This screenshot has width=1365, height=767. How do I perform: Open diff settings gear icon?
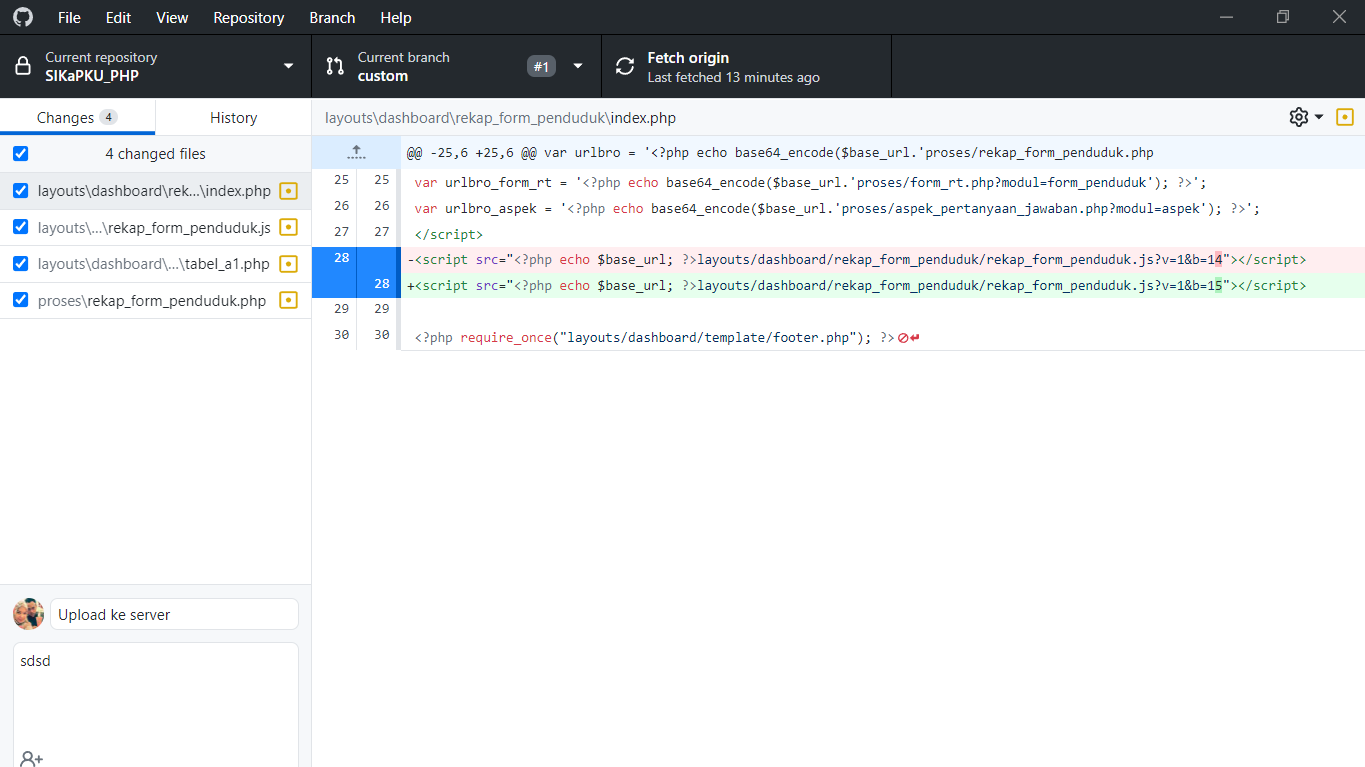coord(1298,117)
